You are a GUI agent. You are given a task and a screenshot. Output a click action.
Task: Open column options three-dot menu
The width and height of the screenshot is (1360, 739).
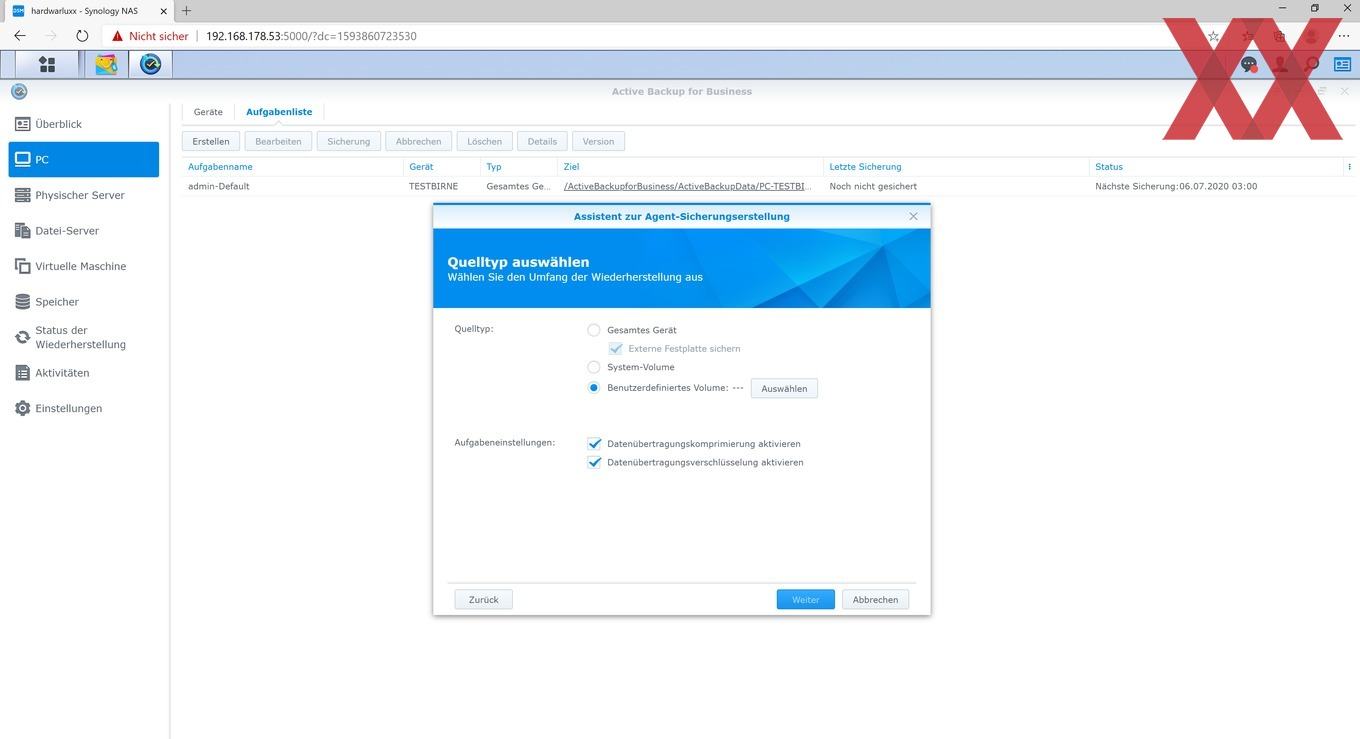pyautogui.click(x=1349, y=167)
